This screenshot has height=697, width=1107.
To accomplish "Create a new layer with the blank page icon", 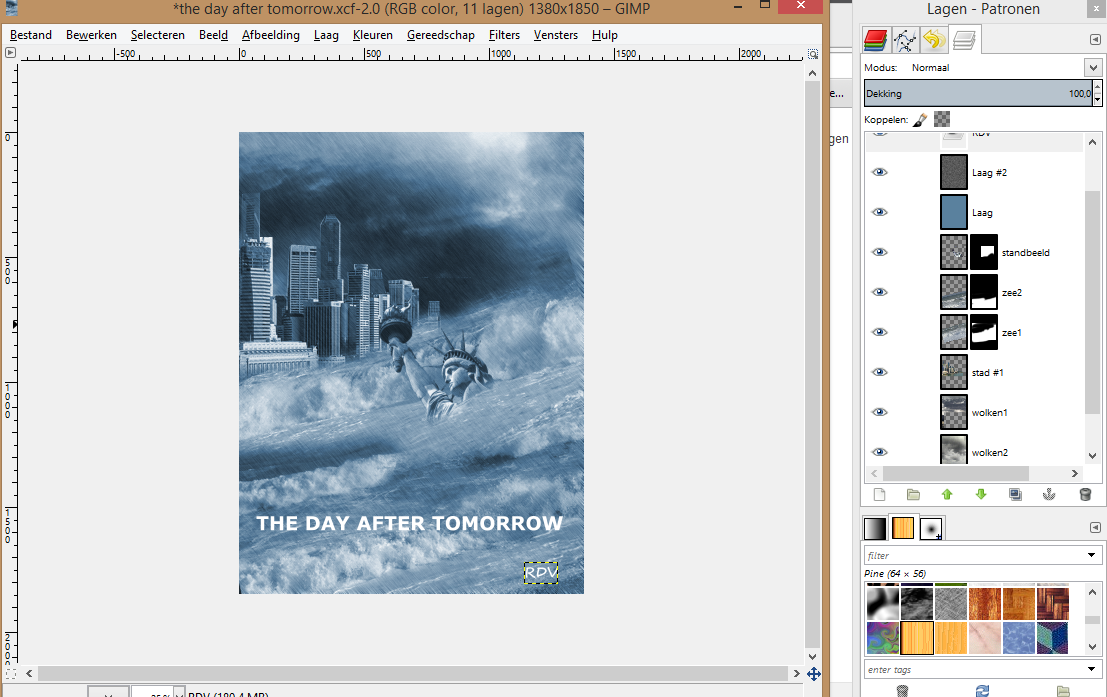I will click(x=880, y=494).
